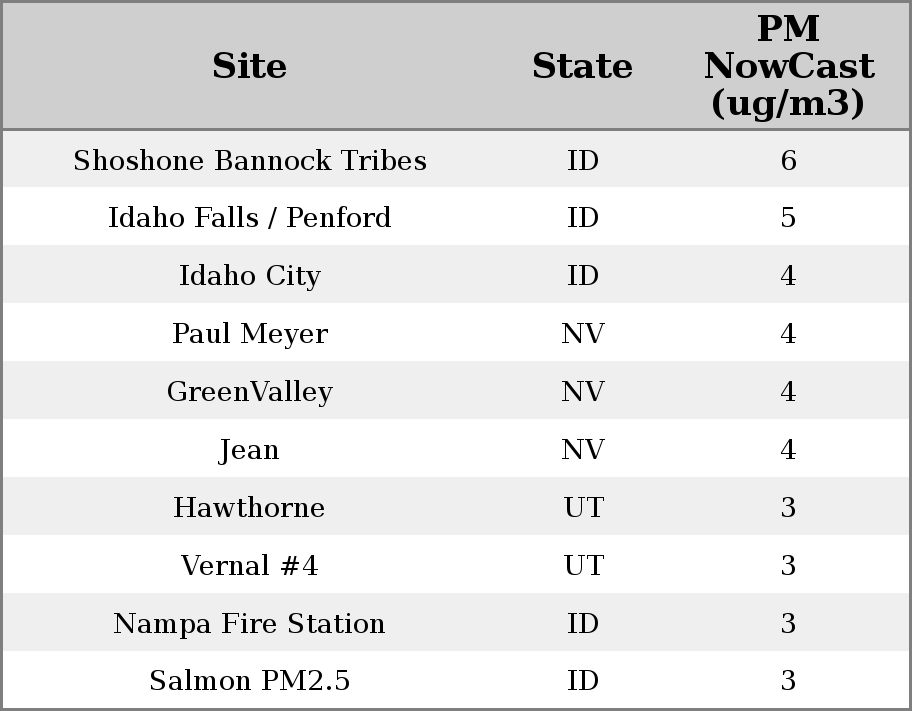Select the Paul Meyer site cell
The height and width of the screenshot is (711, 912).
click(250, 334)
